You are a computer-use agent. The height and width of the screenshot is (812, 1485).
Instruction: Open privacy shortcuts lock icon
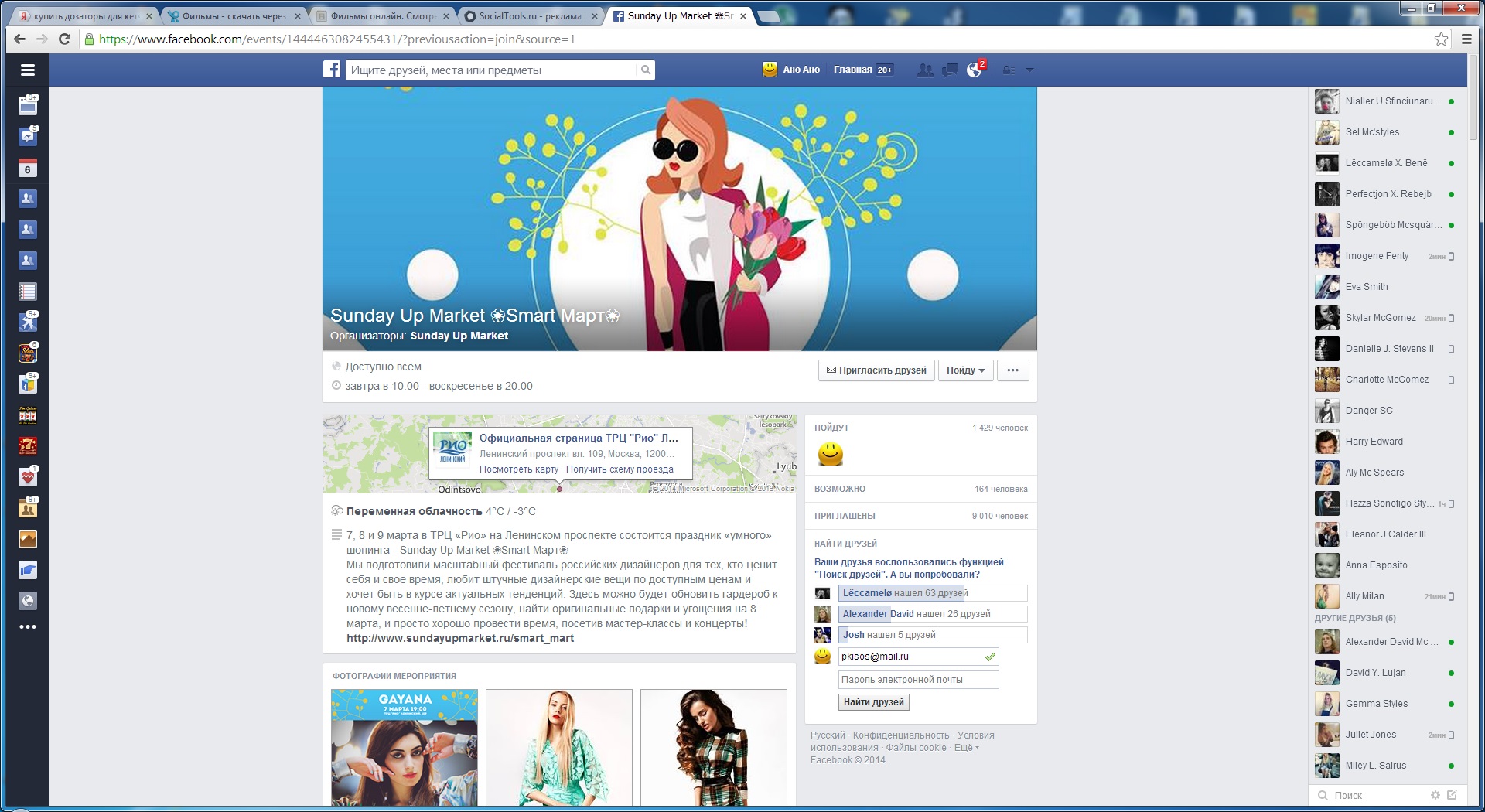click(1009, 70)
